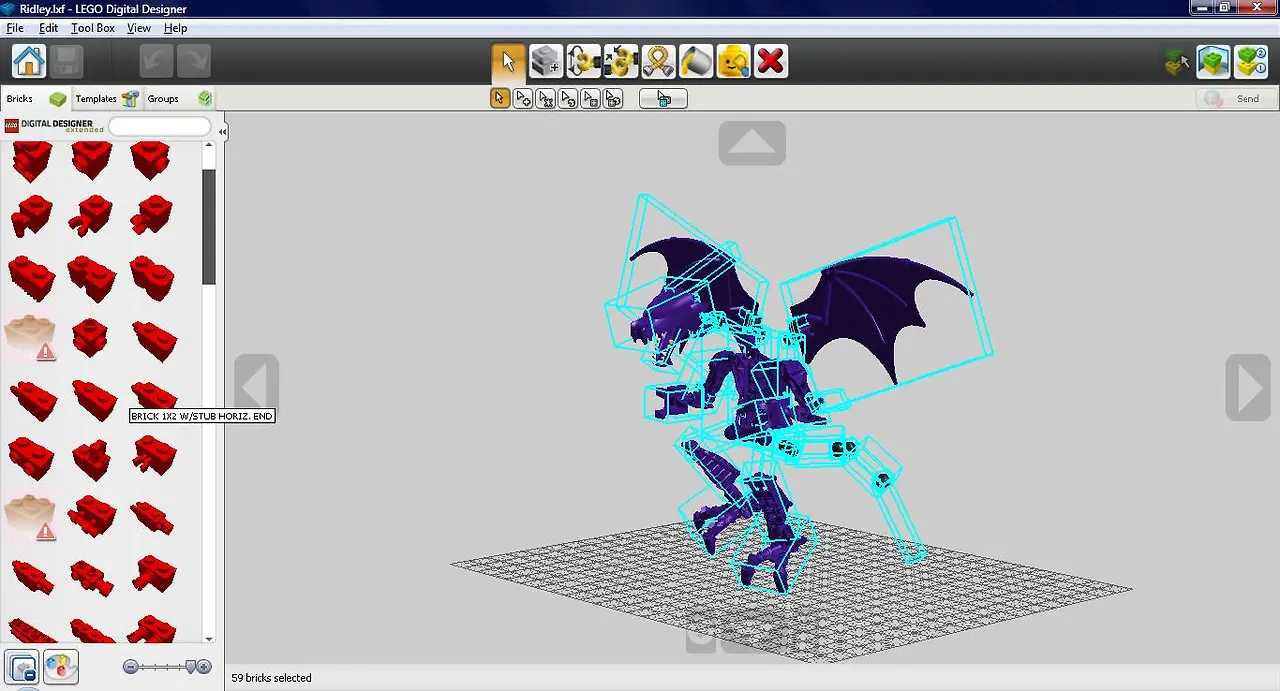Click the plus end of size slider
1280x691 pixels.
pos(204,666)
